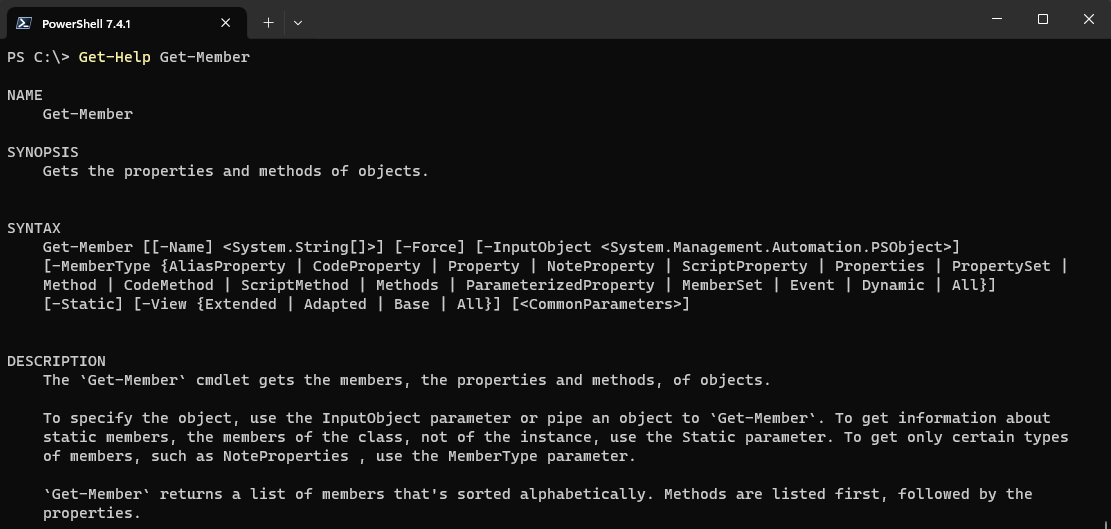Click the SYNTAX section heading
Image resolution: width=1111 pixels, height=529 pixels.
coord(34,228)
